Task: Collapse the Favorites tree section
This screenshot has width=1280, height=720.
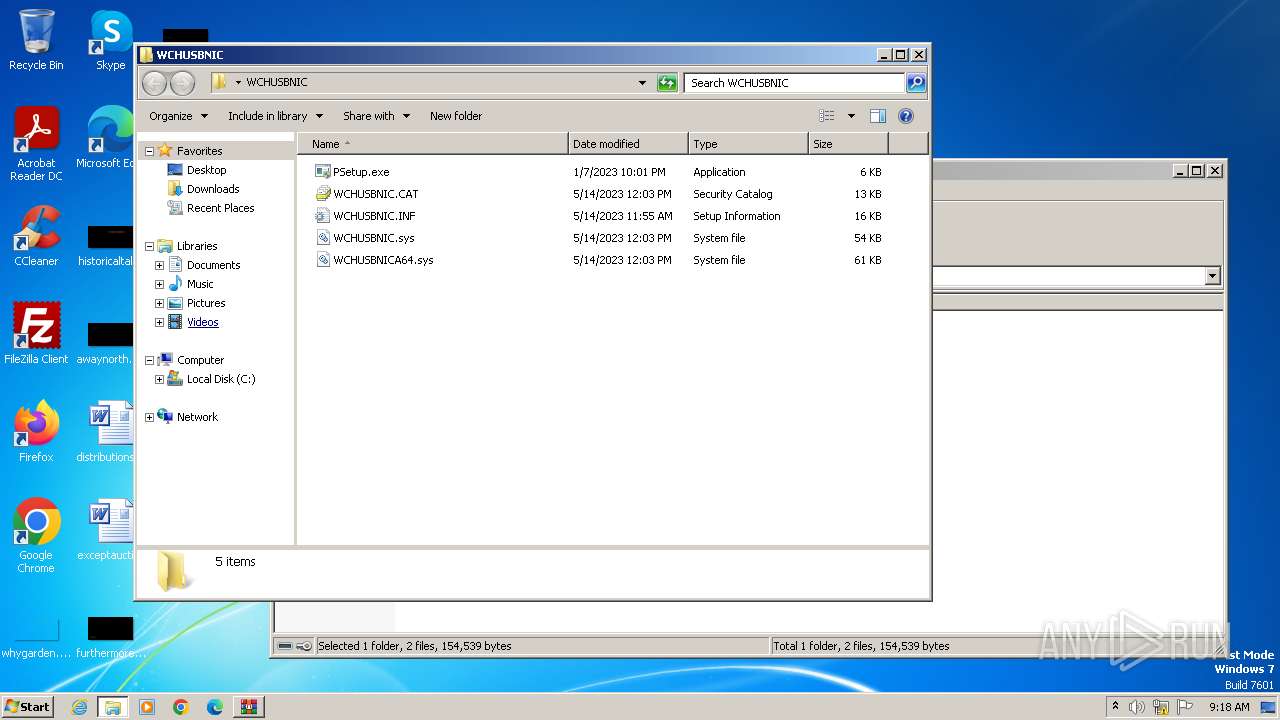Action: pyautogui.click(x=150, y=151)
